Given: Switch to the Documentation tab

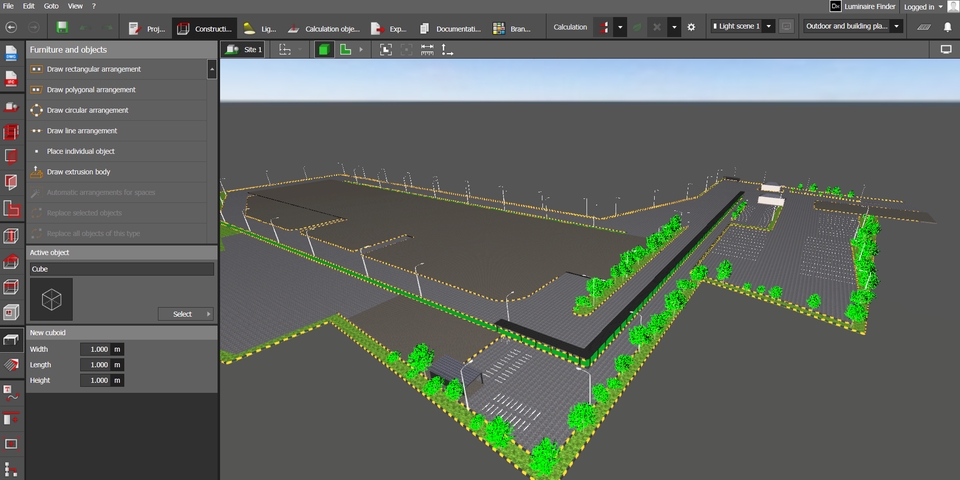Looking at the screenshot, I should coord(451,28).
